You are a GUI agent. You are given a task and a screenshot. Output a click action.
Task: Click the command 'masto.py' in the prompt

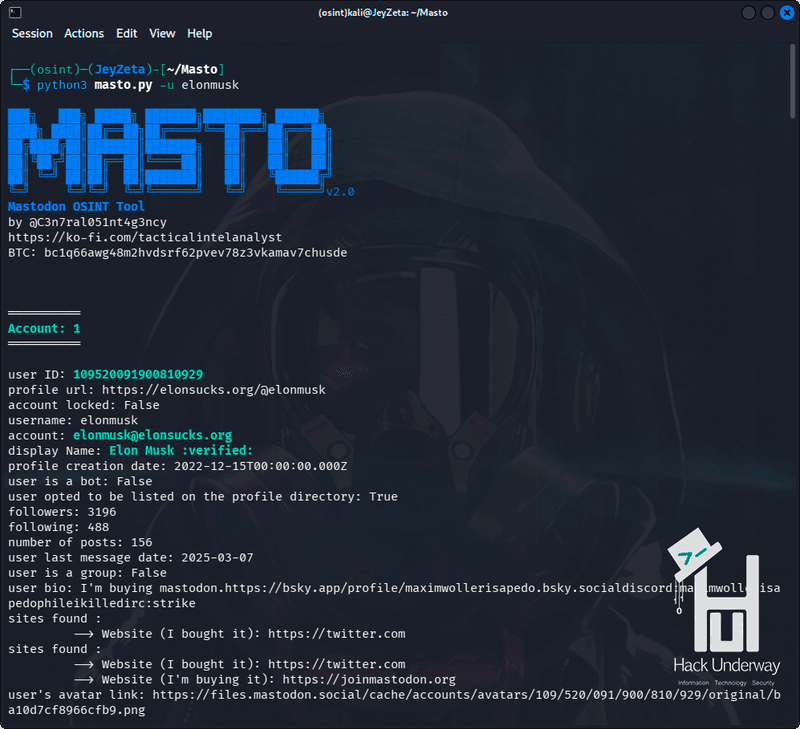click(x=123, y=85)
